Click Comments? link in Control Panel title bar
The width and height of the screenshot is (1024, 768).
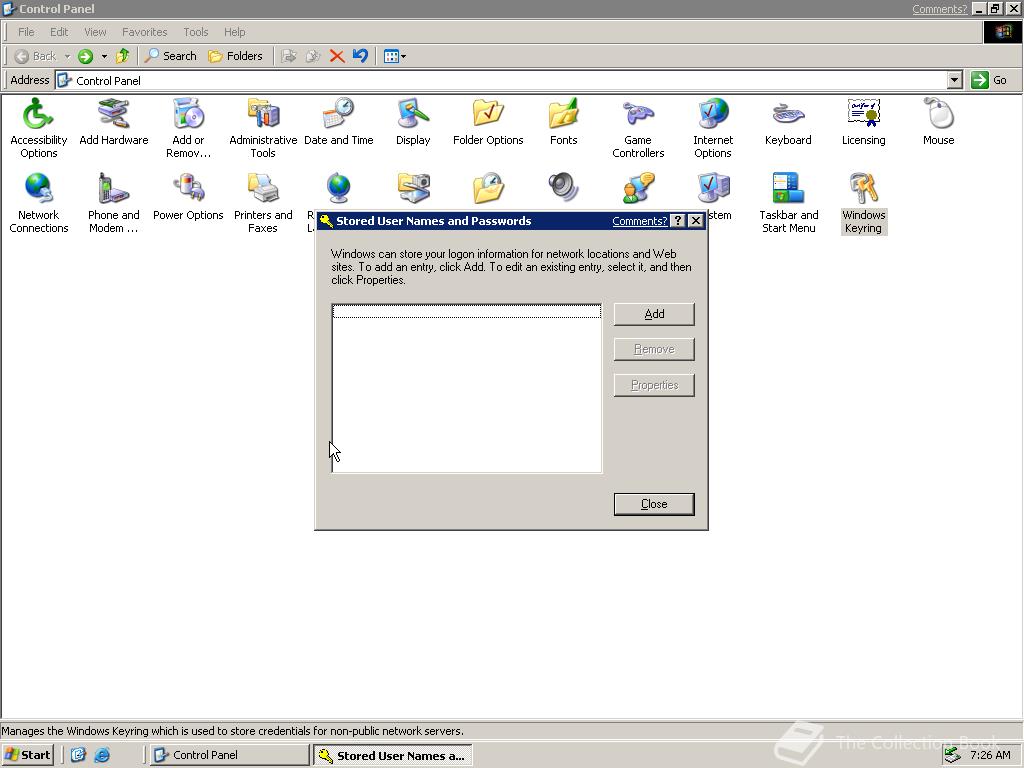[940, 9]
